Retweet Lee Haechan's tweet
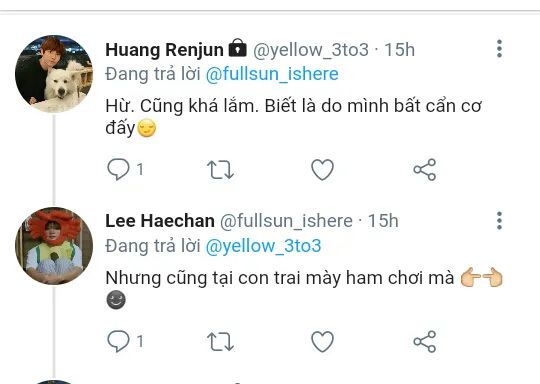Screen dimensions: 540x384 pyautogui.click(x=220, y=342)
